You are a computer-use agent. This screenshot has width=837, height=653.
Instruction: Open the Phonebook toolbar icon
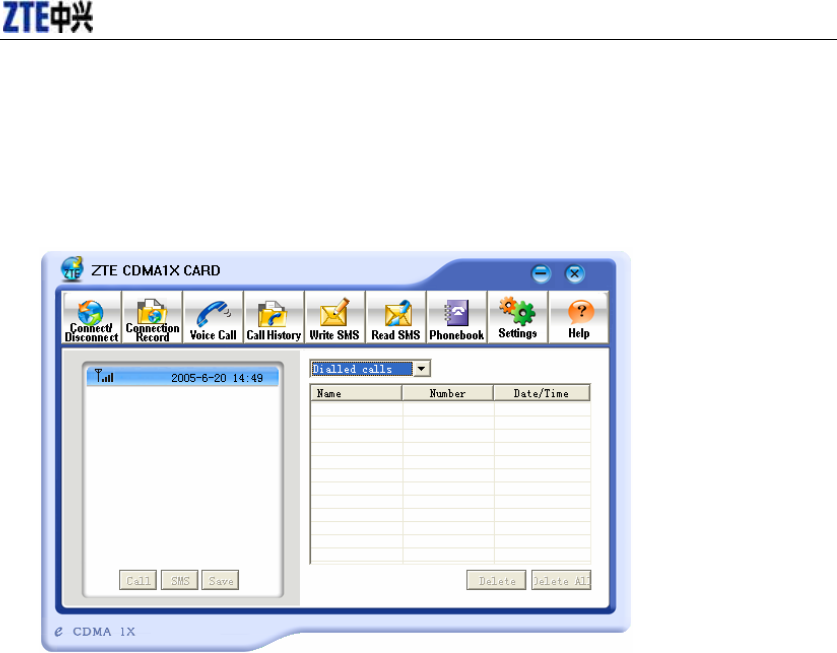(456, 318)
